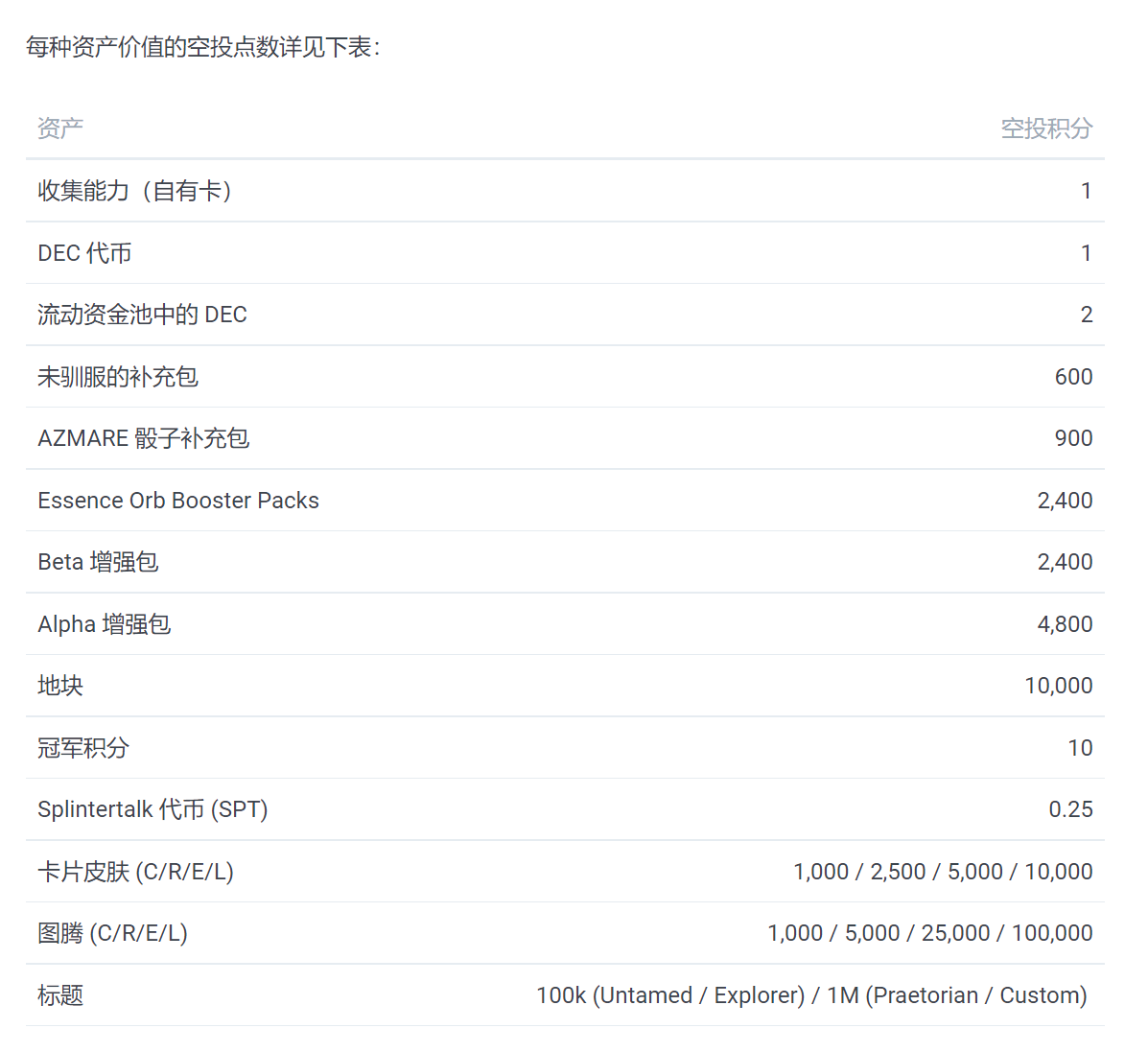The height and width of the screenshot is (1052, 1148).
Task: Click 10,000 in the 地块 row
Action: (1059, 686)
